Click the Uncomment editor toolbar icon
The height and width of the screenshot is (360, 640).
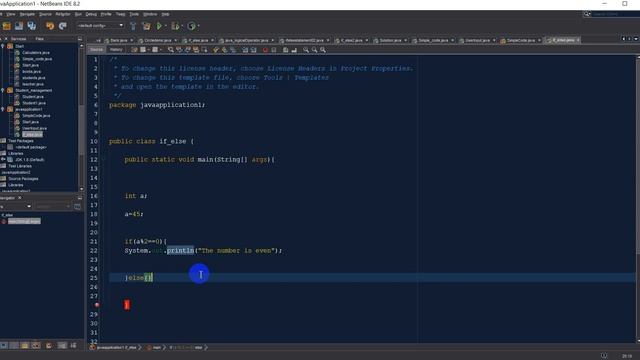295,50
